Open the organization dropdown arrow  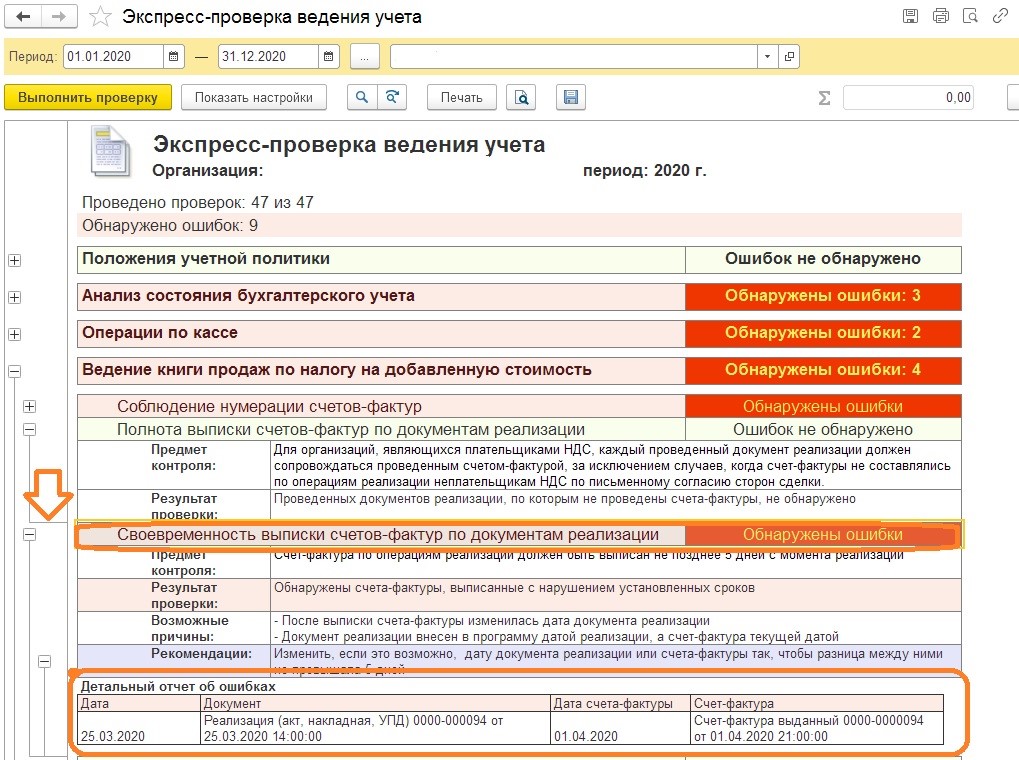[x=767, y=57]
